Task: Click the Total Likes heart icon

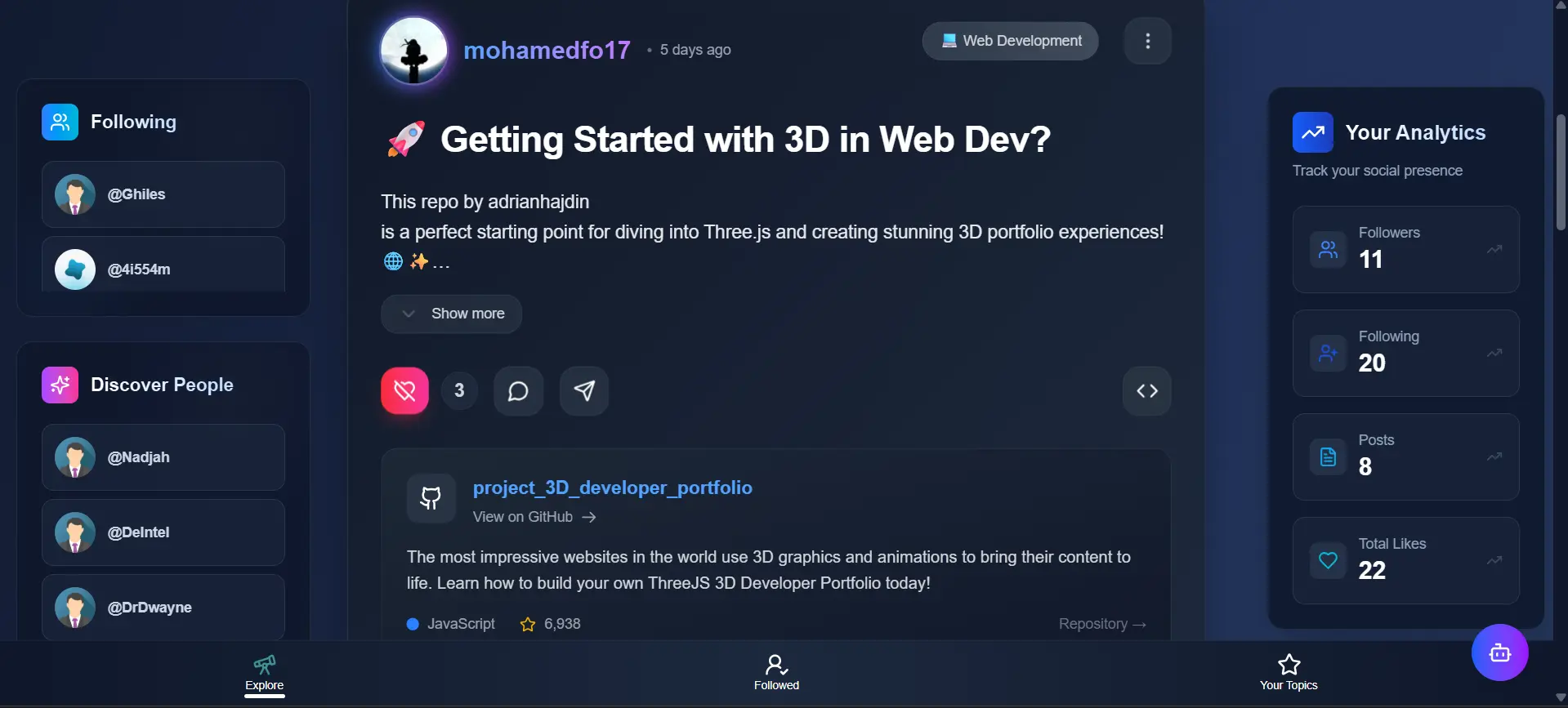Action: coord(1328,560)
